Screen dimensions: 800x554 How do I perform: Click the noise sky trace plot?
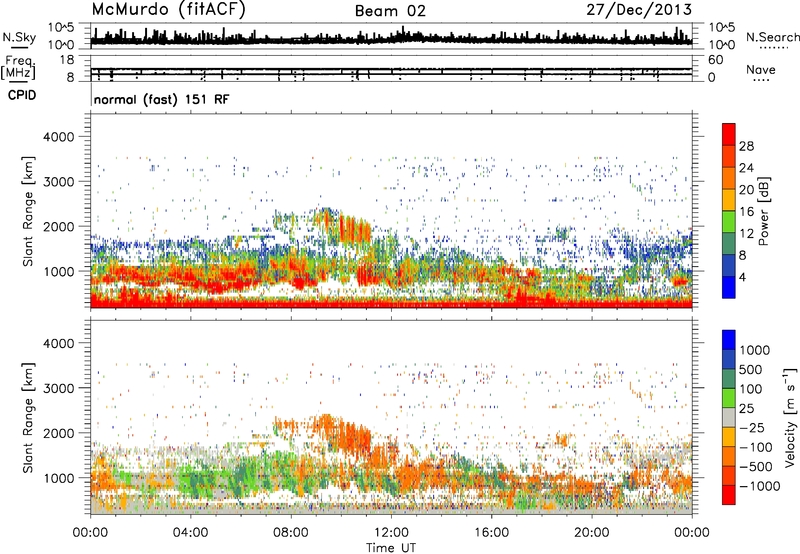point(391,36)
